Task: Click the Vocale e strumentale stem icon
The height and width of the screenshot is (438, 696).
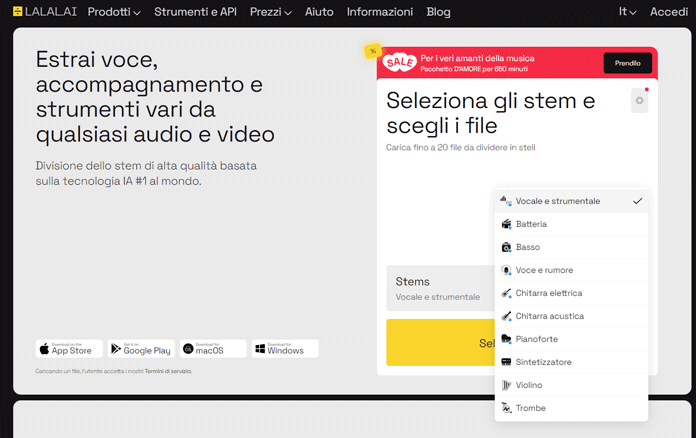Action: coord(506,201)
